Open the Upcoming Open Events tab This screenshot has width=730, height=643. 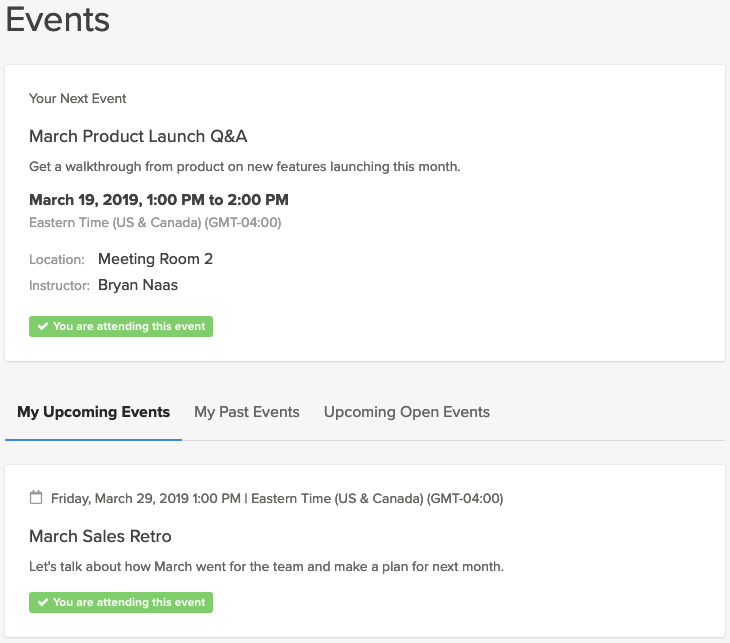coord(407,412)
